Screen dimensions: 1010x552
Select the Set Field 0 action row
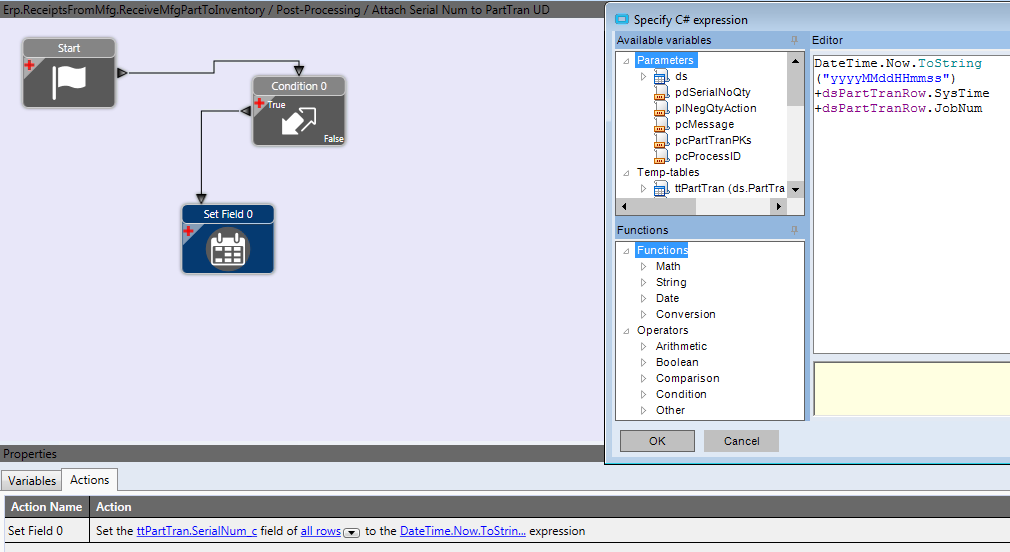coord(507,531)
